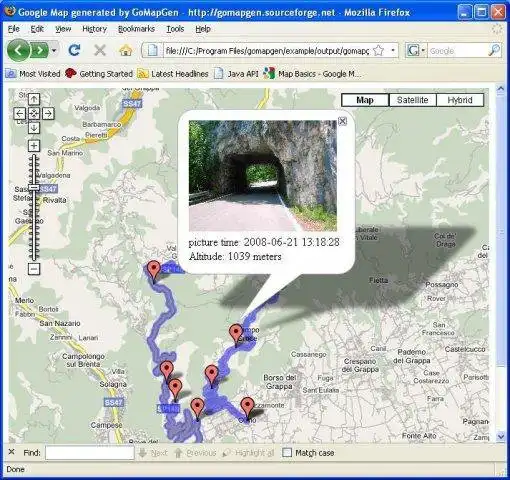The image size is (510, 480).
Task: Click the picture time text in bubble
Action: click(264, 242)
